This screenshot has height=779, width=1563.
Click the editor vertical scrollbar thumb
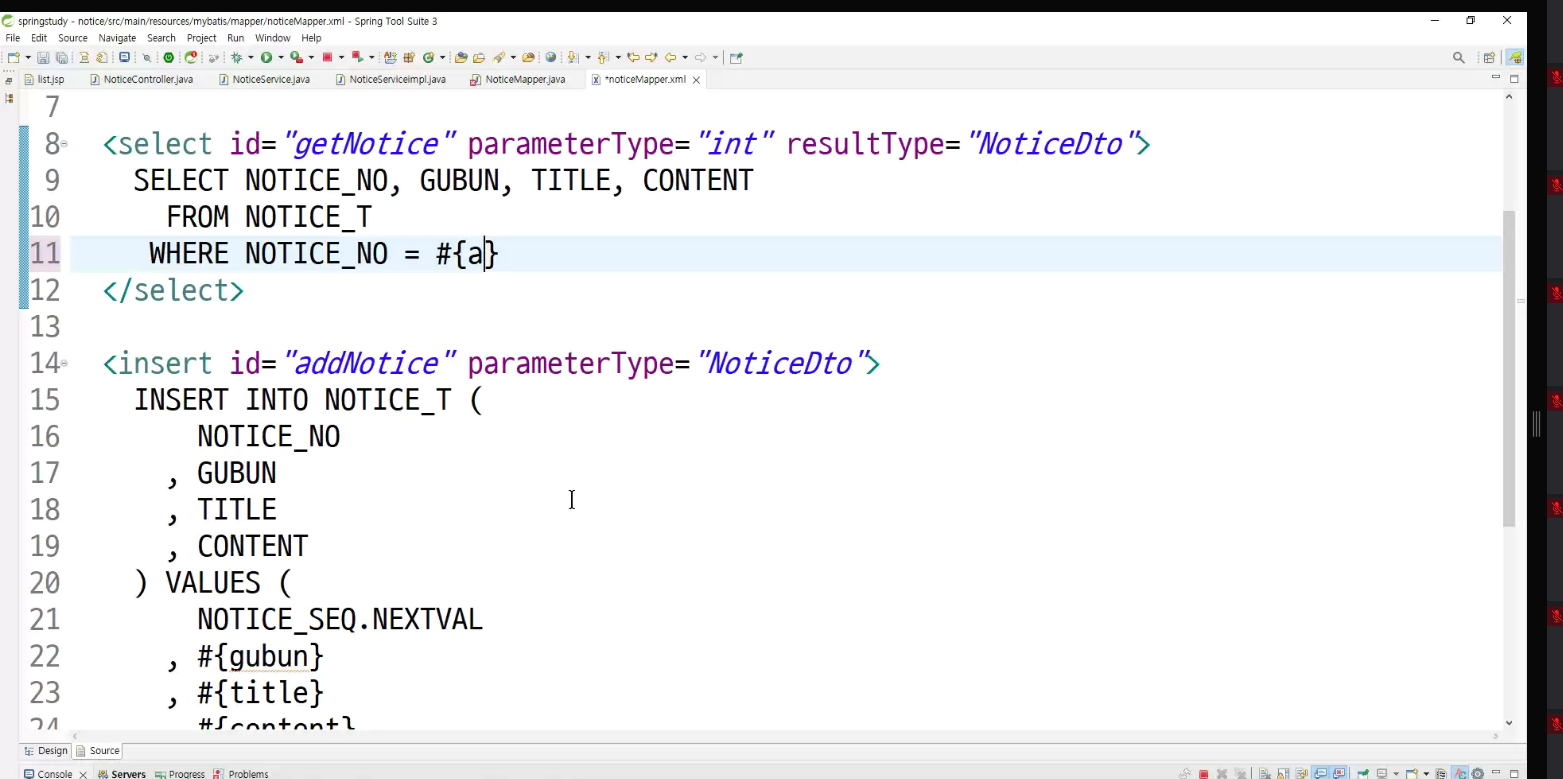[x=1509, y=368]
